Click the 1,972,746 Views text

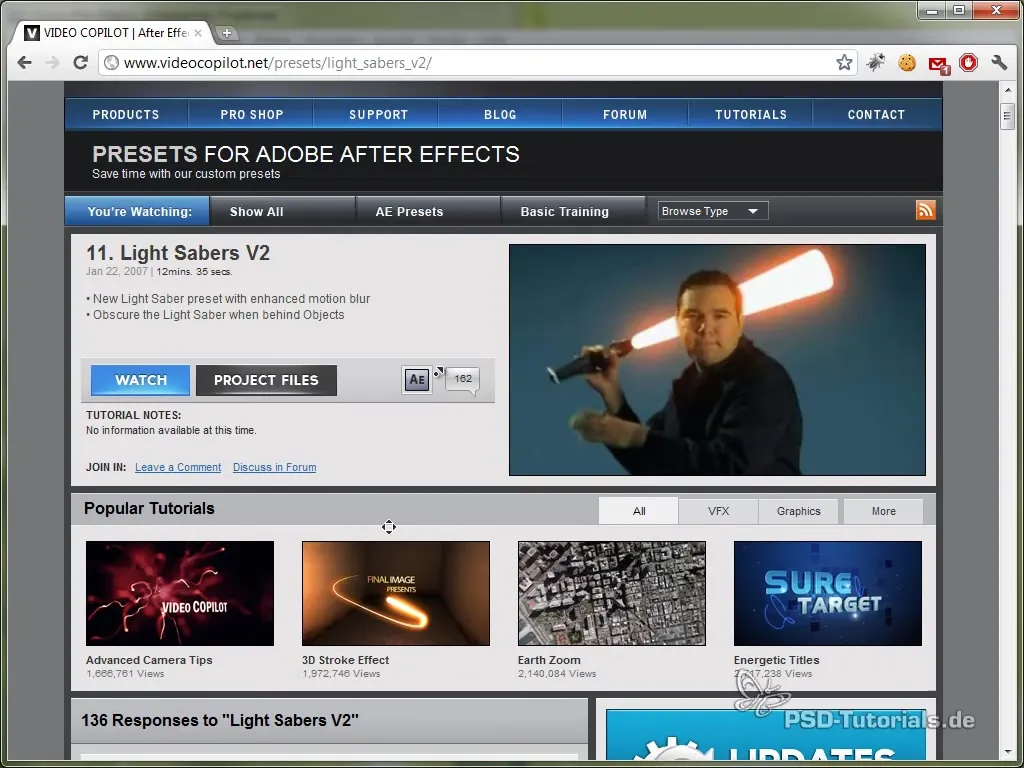pos(341,673)
